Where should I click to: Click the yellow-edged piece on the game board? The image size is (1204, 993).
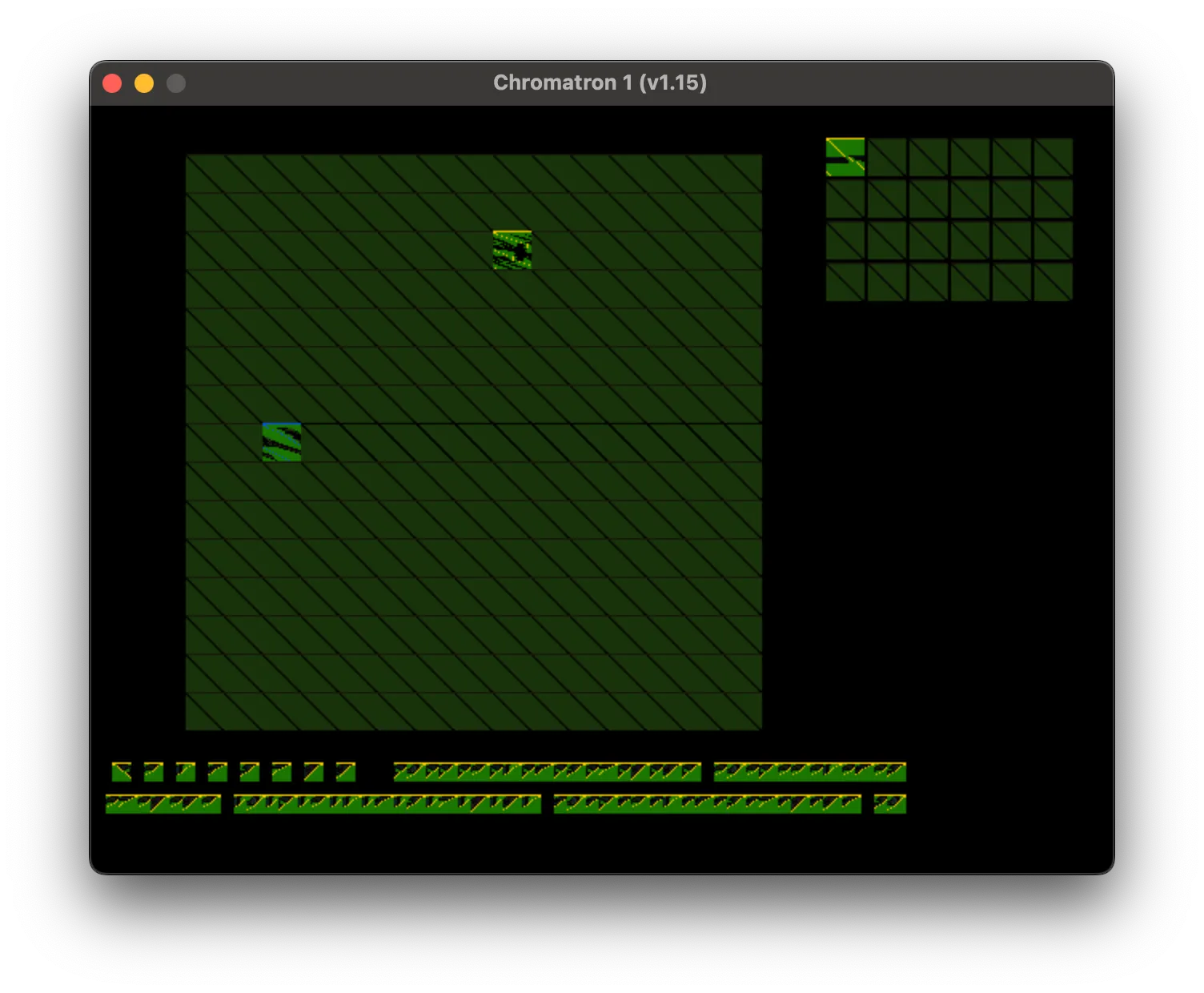click(x=512, y=251)
